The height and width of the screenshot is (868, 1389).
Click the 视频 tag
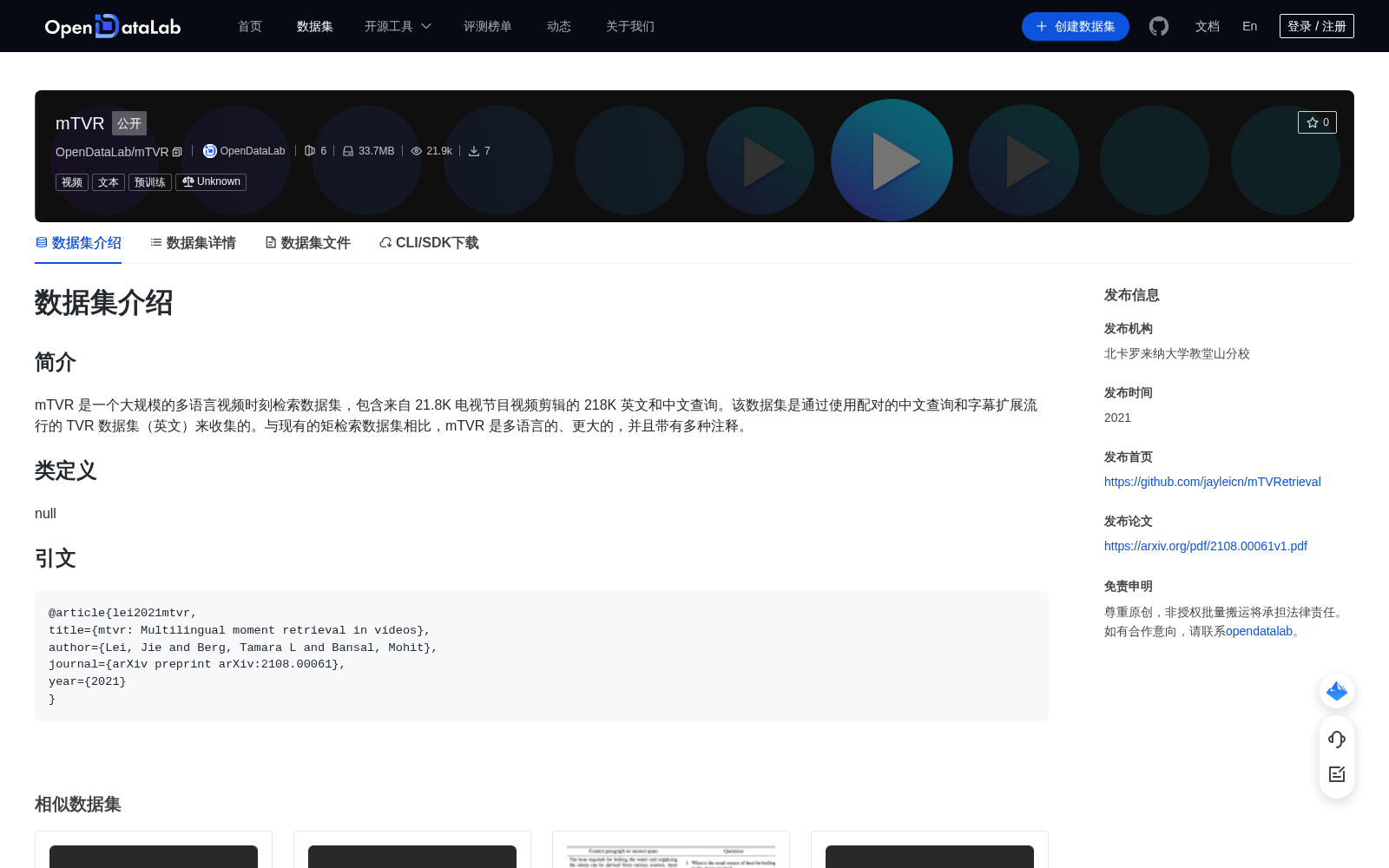click(72, 182)
